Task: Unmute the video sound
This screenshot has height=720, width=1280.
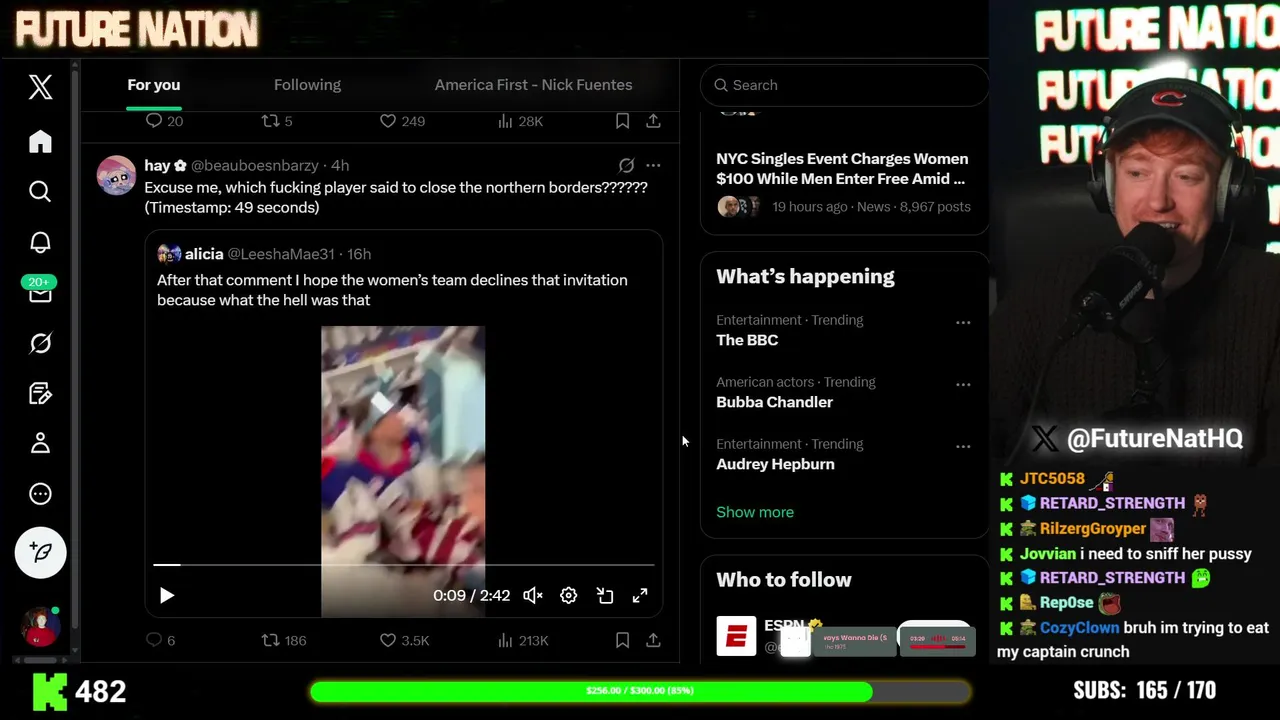Action: 533,595
